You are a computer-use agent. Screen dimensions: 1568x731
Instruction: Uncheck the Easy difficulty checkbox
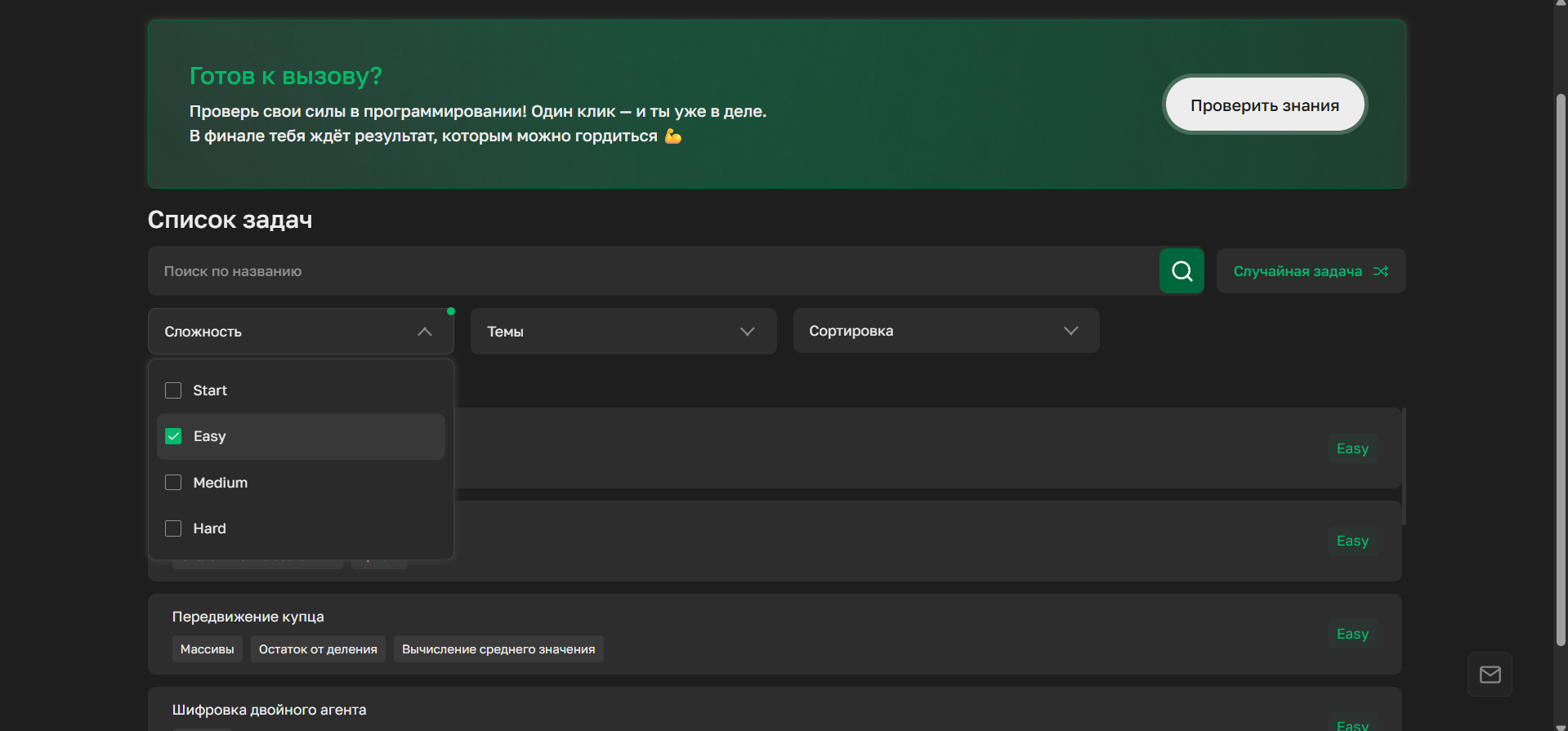pyautogui.click(x=173, y=436)
